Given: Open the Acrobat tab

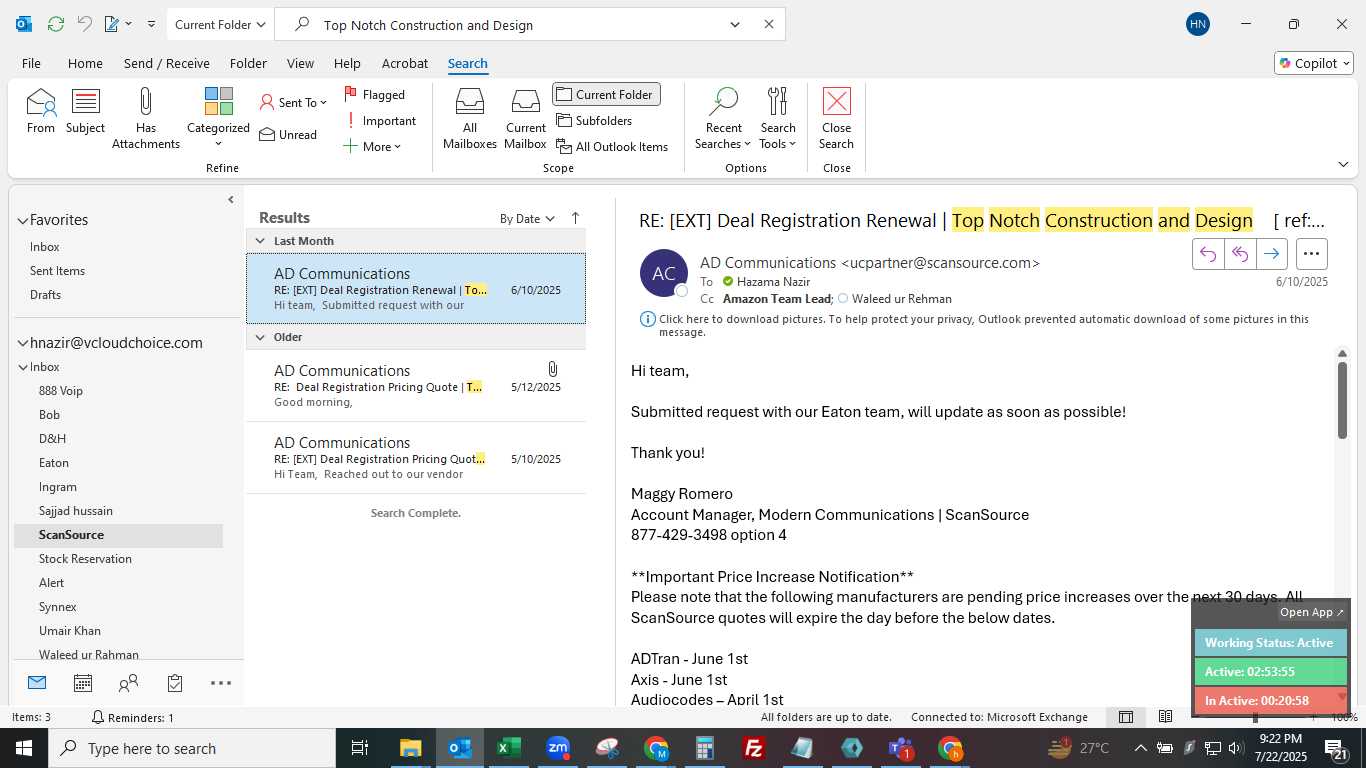Looking at the screenshot, I should [x=405, y=63].
